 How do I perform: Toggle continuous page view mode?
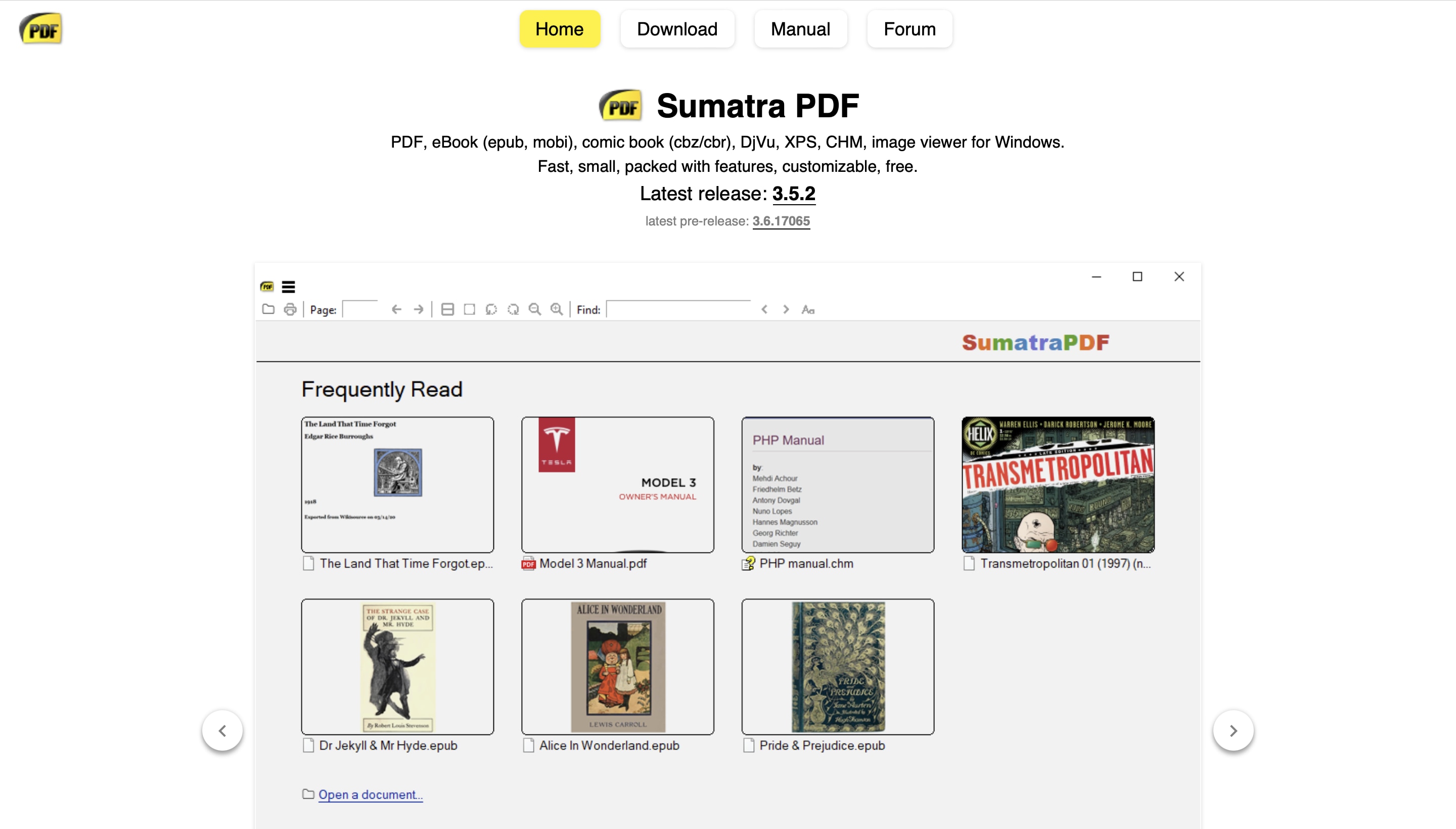click(448, 309)
